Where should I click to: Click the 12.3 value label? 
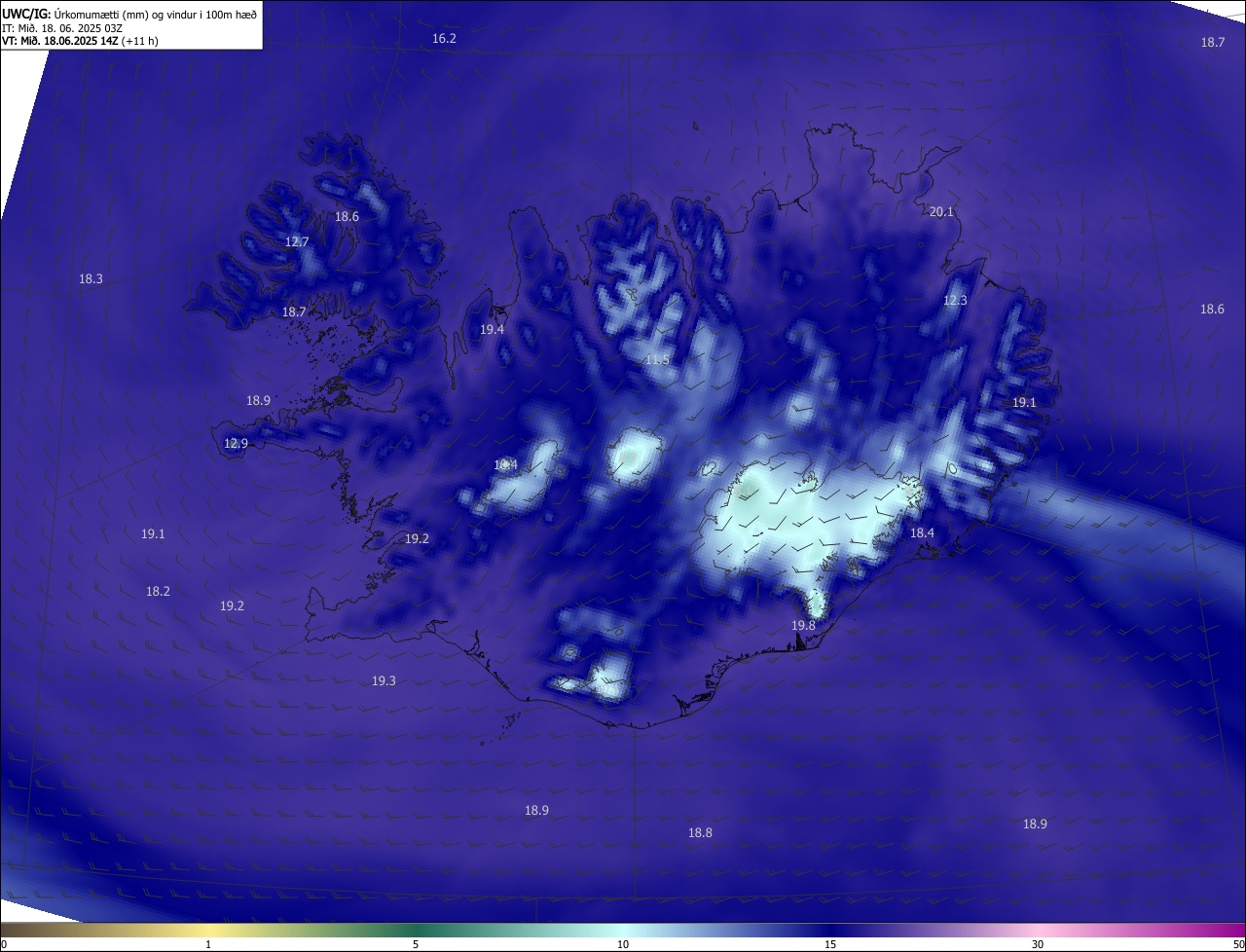(x=955, y=301)
